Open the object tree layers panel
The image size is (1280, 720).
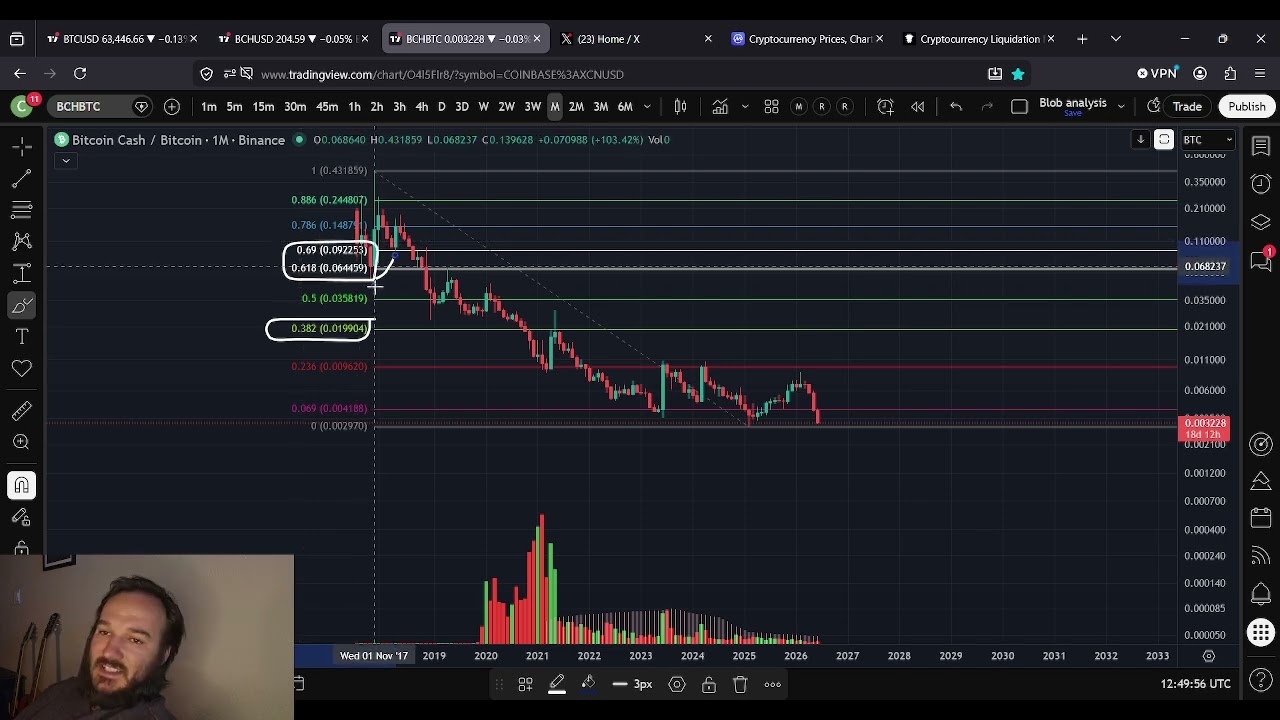click(x=1260, y=222)
